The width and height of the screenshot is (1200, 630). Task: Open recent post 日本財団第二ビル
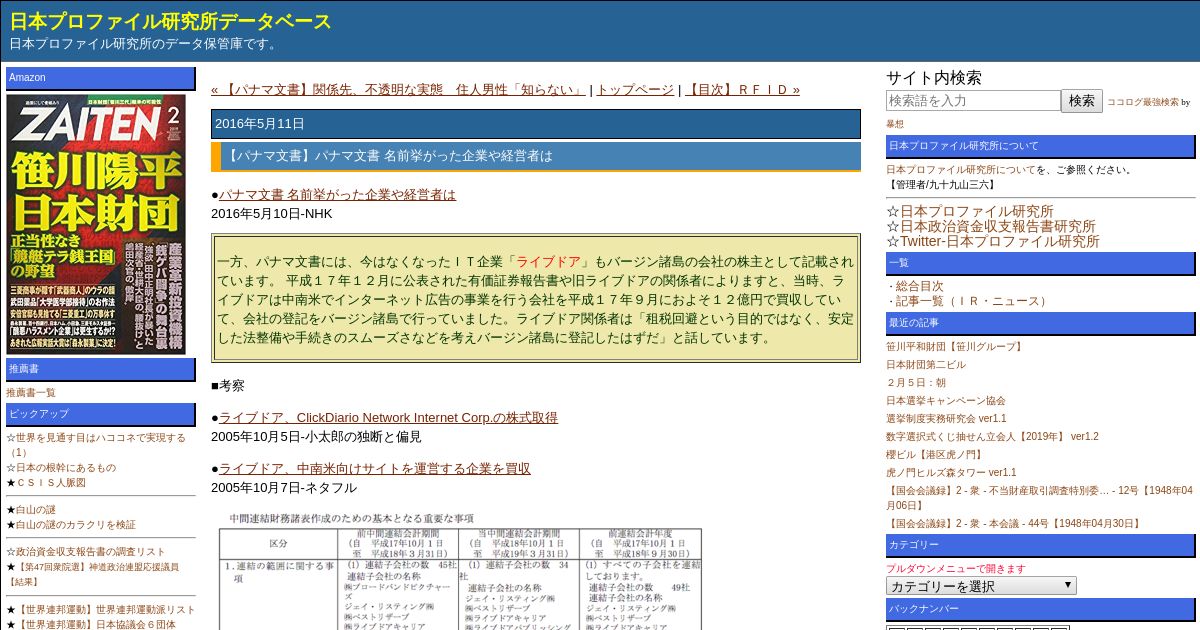(926, 365)
